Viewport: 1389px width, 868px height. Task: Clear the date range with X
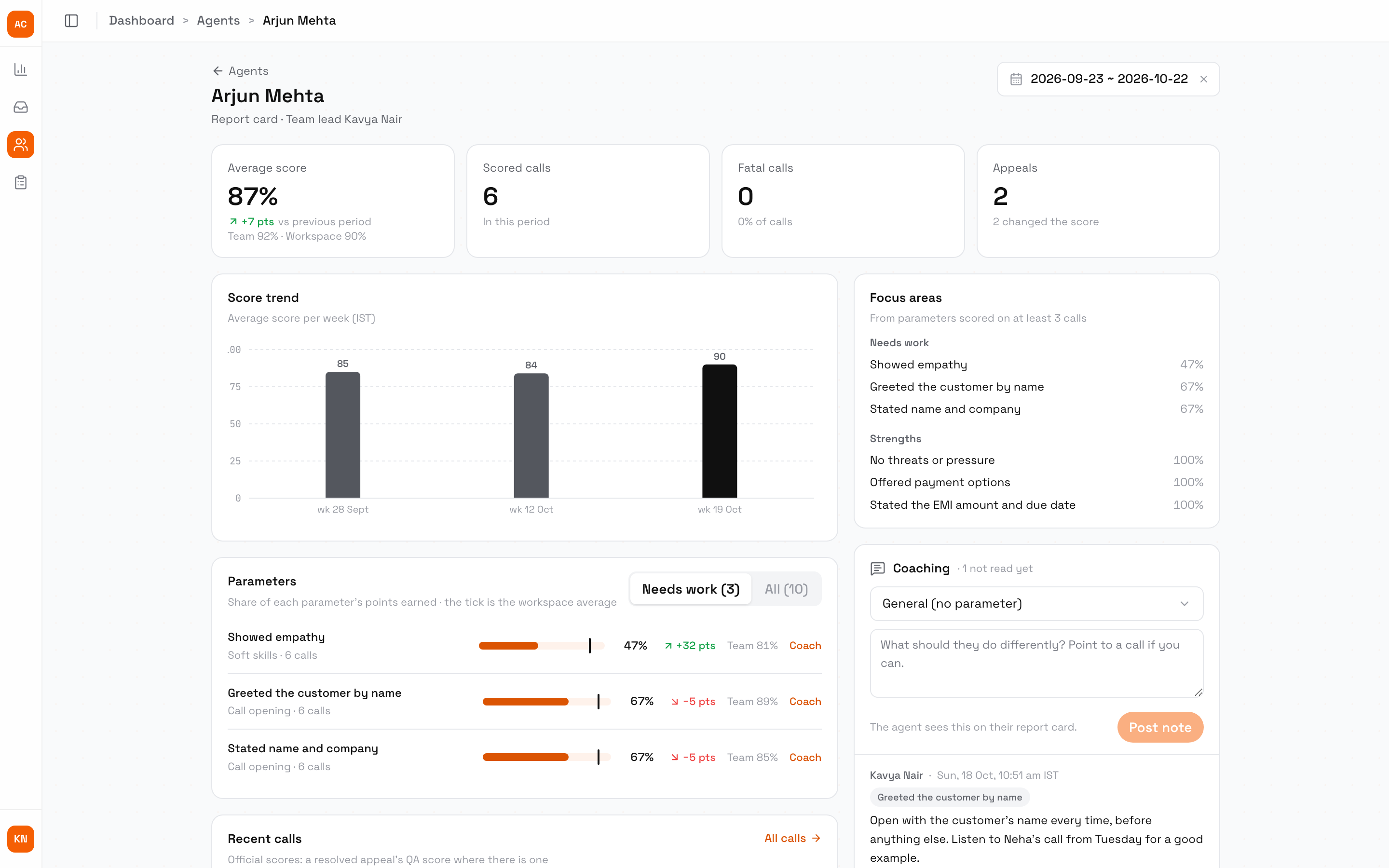[x=1204, y=79]
